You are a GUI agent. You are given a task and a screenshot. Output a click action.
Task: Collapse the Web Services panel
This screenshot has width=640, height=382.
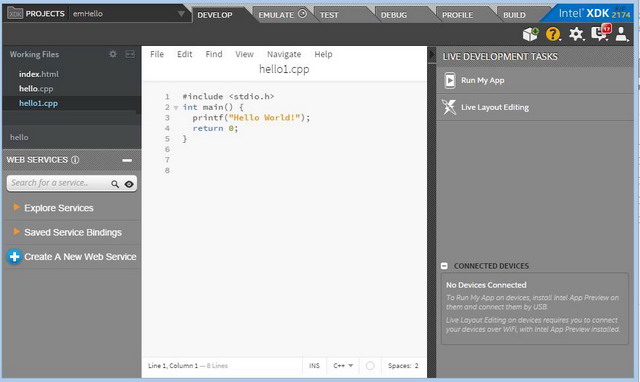(127, 160)
